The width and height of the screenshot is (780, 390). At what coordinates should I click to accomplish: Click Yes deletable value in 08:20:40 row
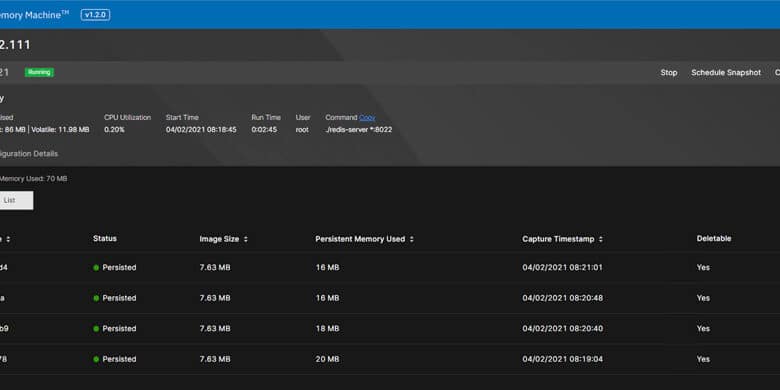703,328
